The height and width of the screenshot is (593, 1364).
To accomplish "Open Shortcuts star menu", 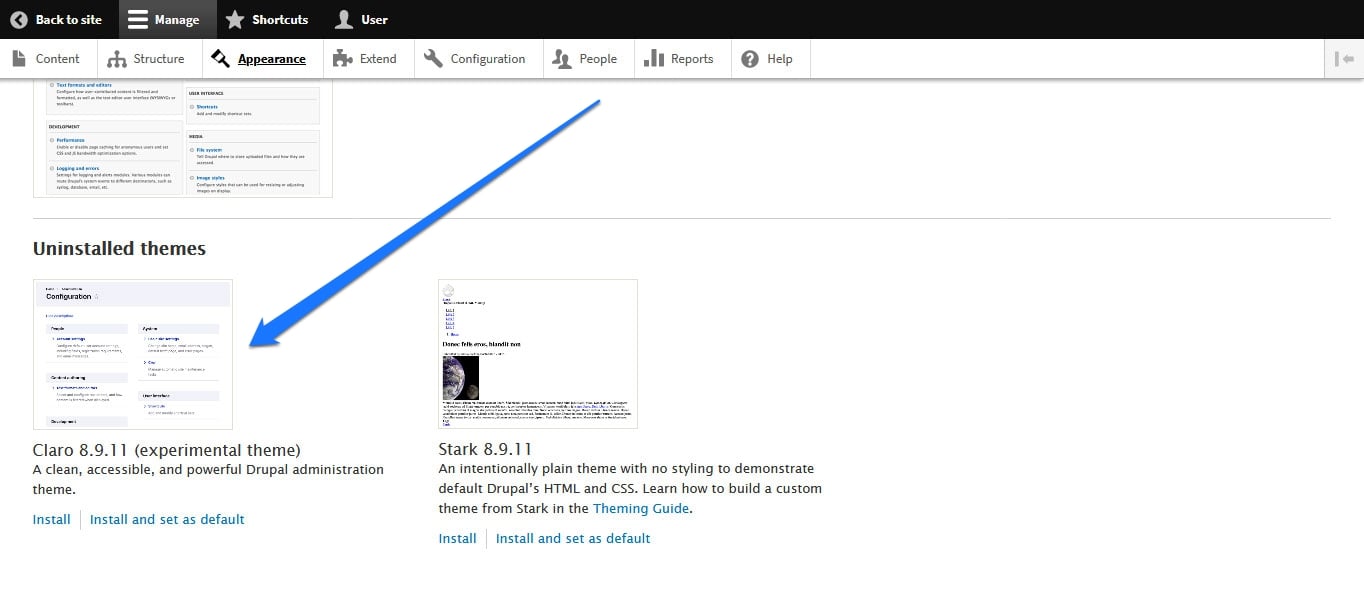I will (267, 19).
